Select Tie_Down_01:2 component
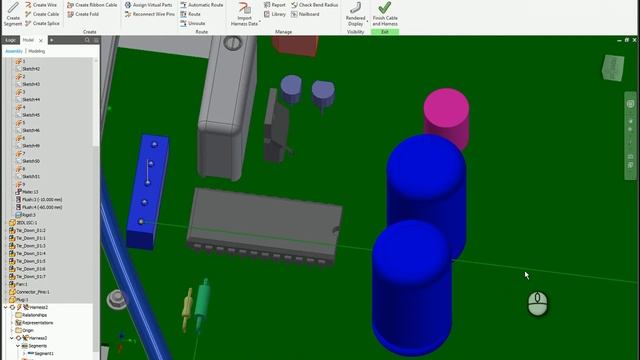The height and width of the screenshot is (360, 640). click(31, 231)
